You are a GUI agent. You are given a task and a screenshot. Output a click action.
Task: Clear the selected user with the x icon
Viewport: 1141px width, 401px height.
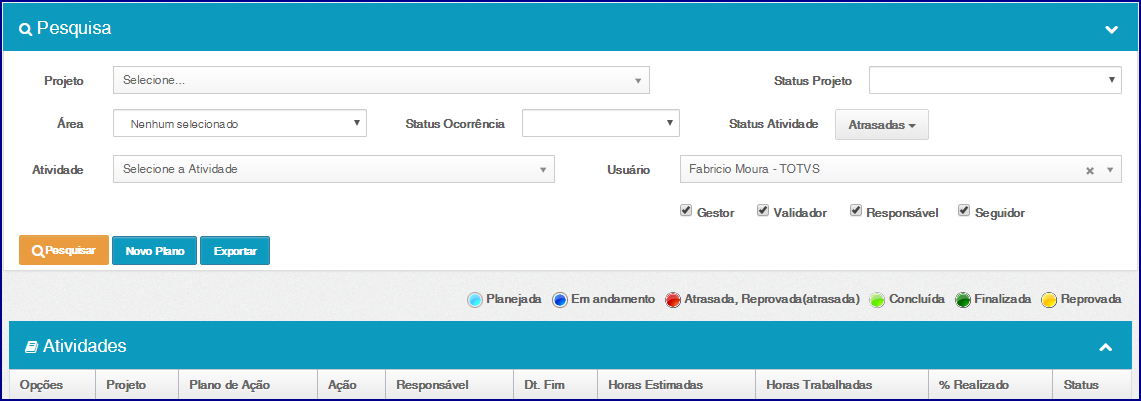point(1090,170)
